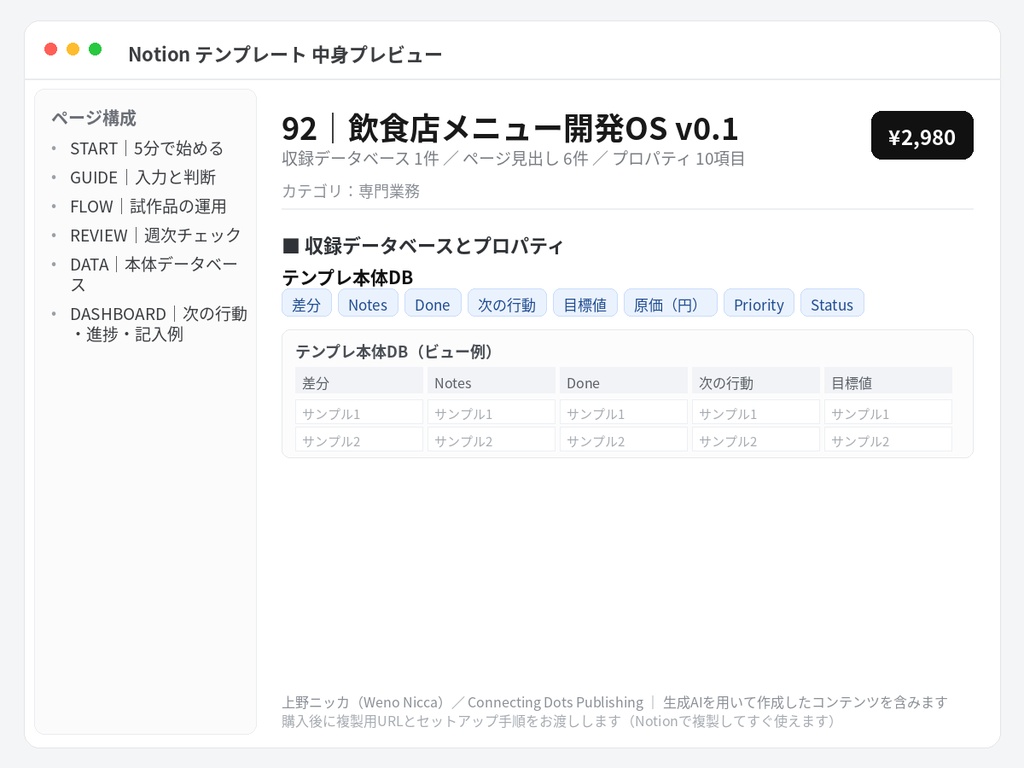The height and width of the screenshot is (768, 1024).
Task: Click サンプル1 cell under 目標値 column
Action: (888, 413)
